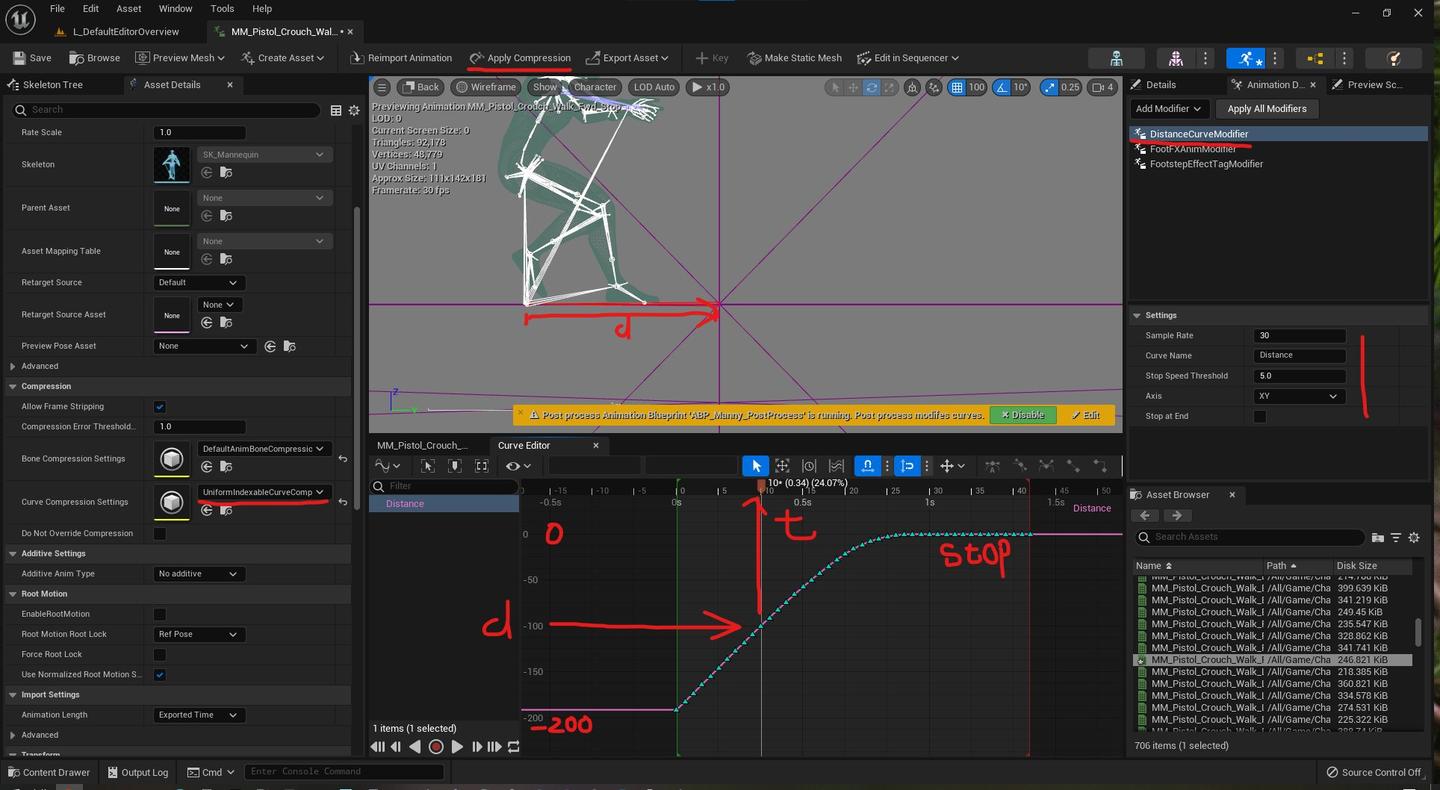Click the Edit button in warning banner
This screenshot has height=790, width=1440.
[x=1085, y=415]
